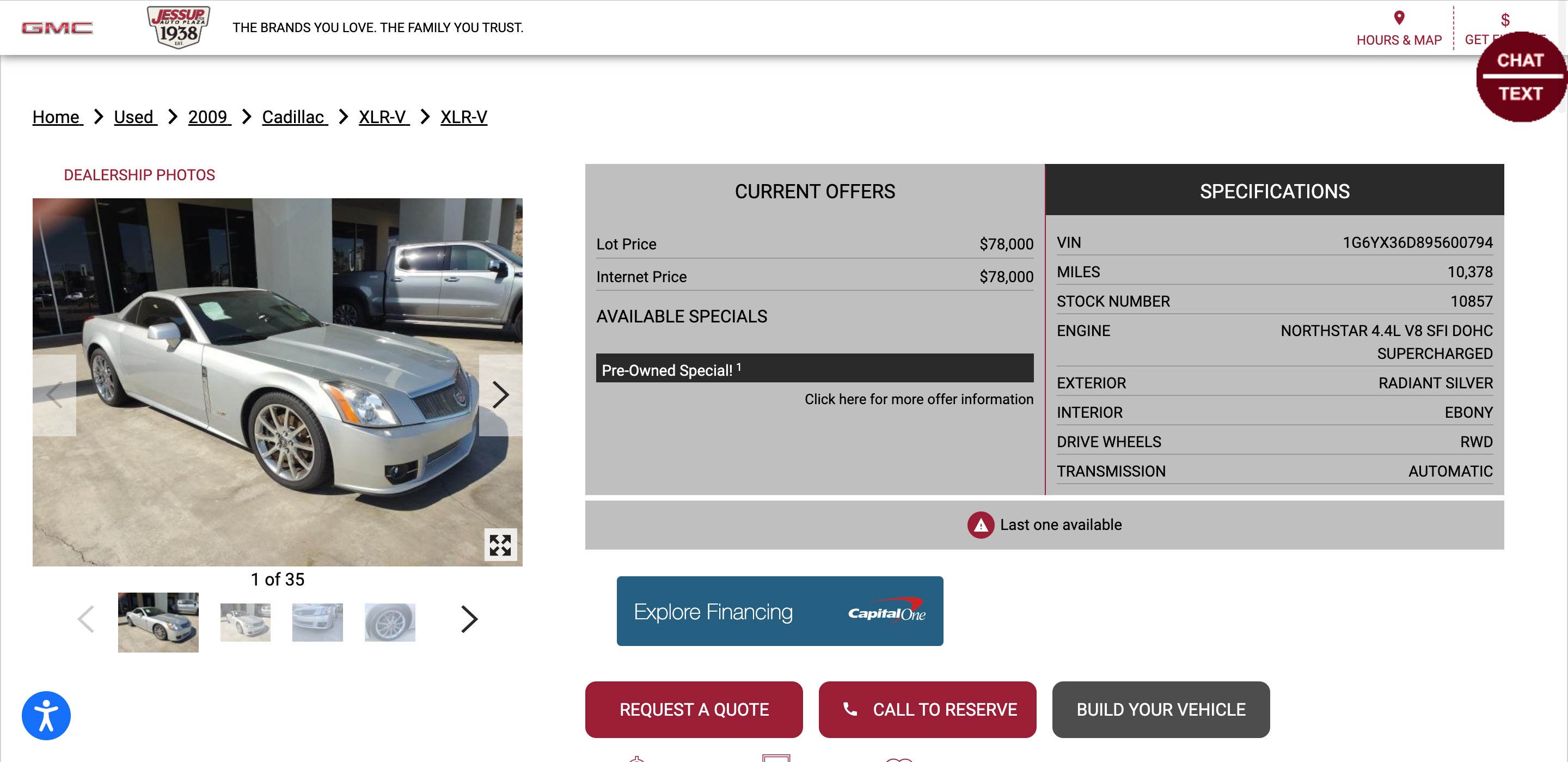This screenshot has width=1568, height=762.
Task: Click 'Click here for more offer information'
Action: coord(918,399)
